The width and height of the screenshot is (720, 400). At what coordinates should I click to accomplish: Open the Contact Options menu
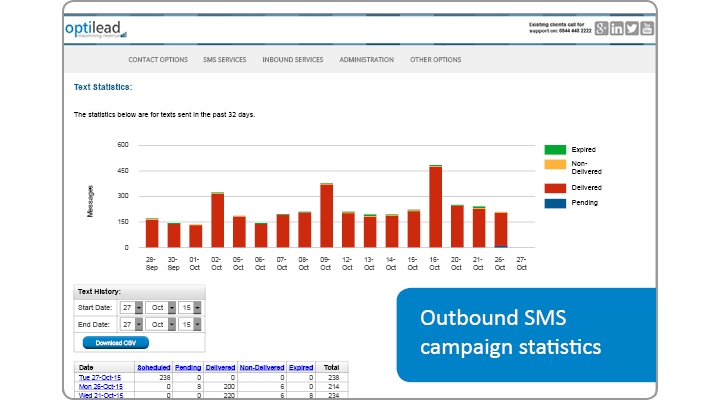158,60
